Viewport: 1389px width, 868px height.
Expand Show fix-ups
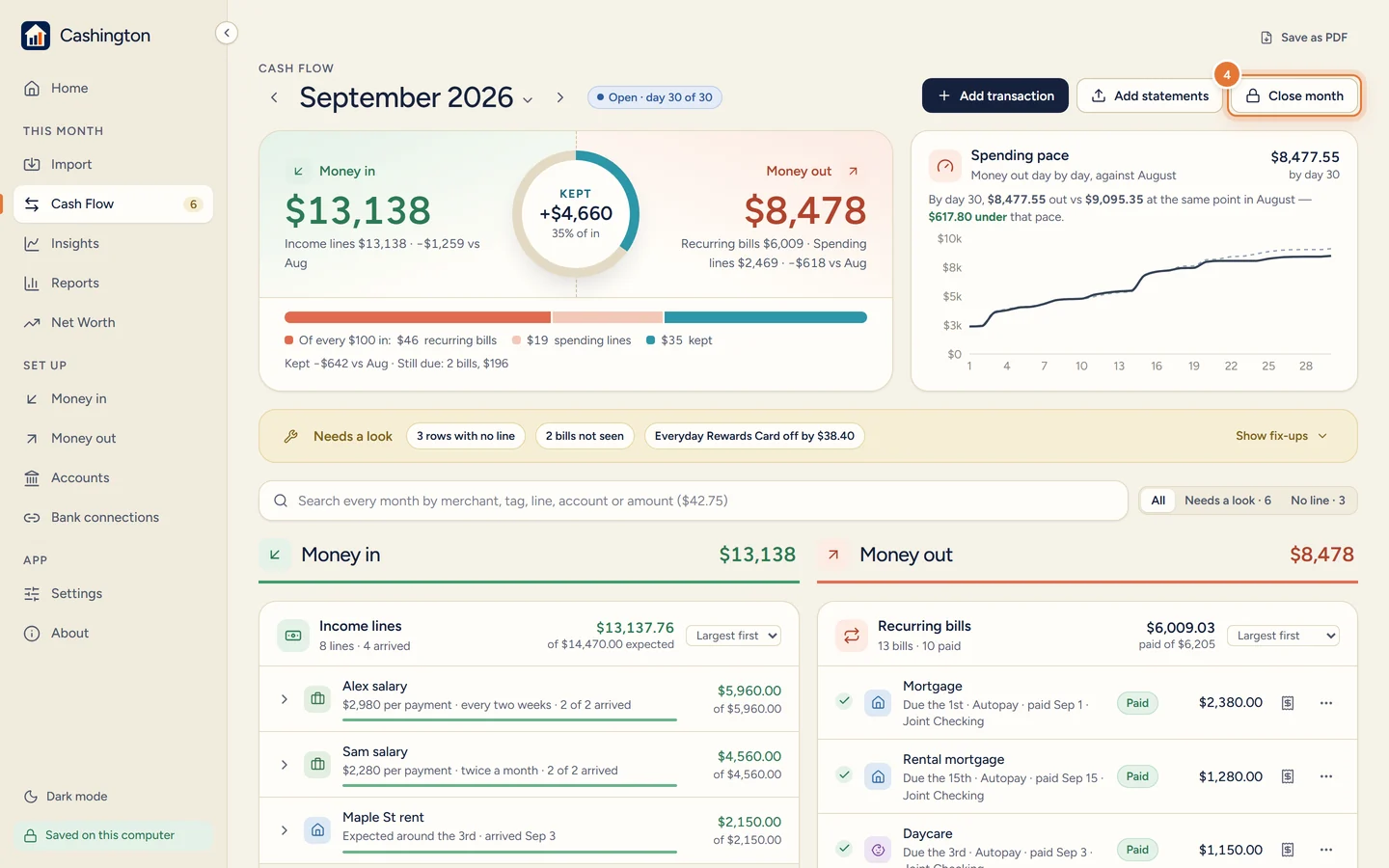(x=1281, y=436)
